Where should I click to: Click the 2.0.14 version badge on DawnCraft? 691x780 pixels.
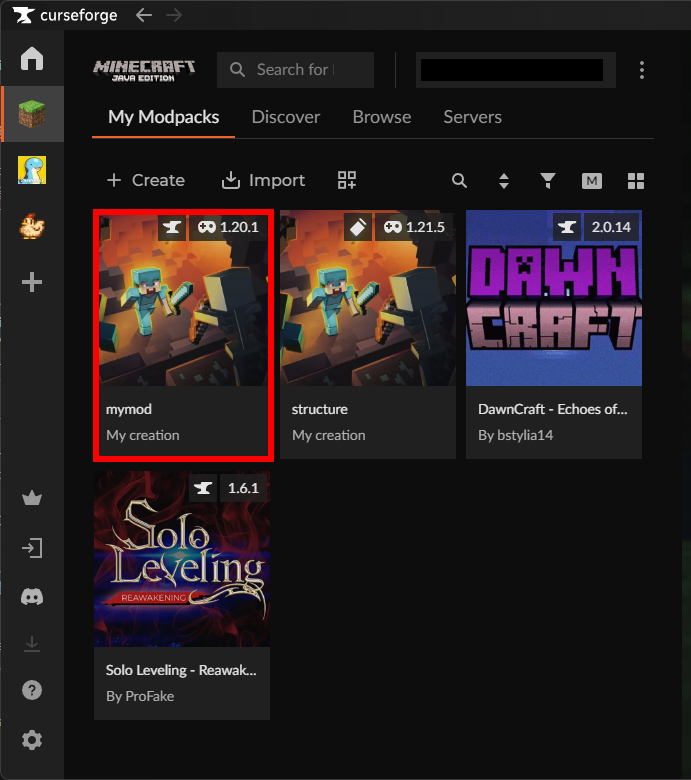click(x=611, y=227)
